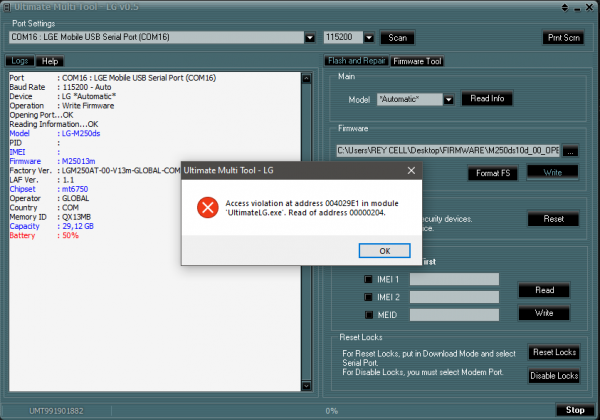Click OK in the error dialog
This screenshot has height=420, width=600.
[385, 251]
